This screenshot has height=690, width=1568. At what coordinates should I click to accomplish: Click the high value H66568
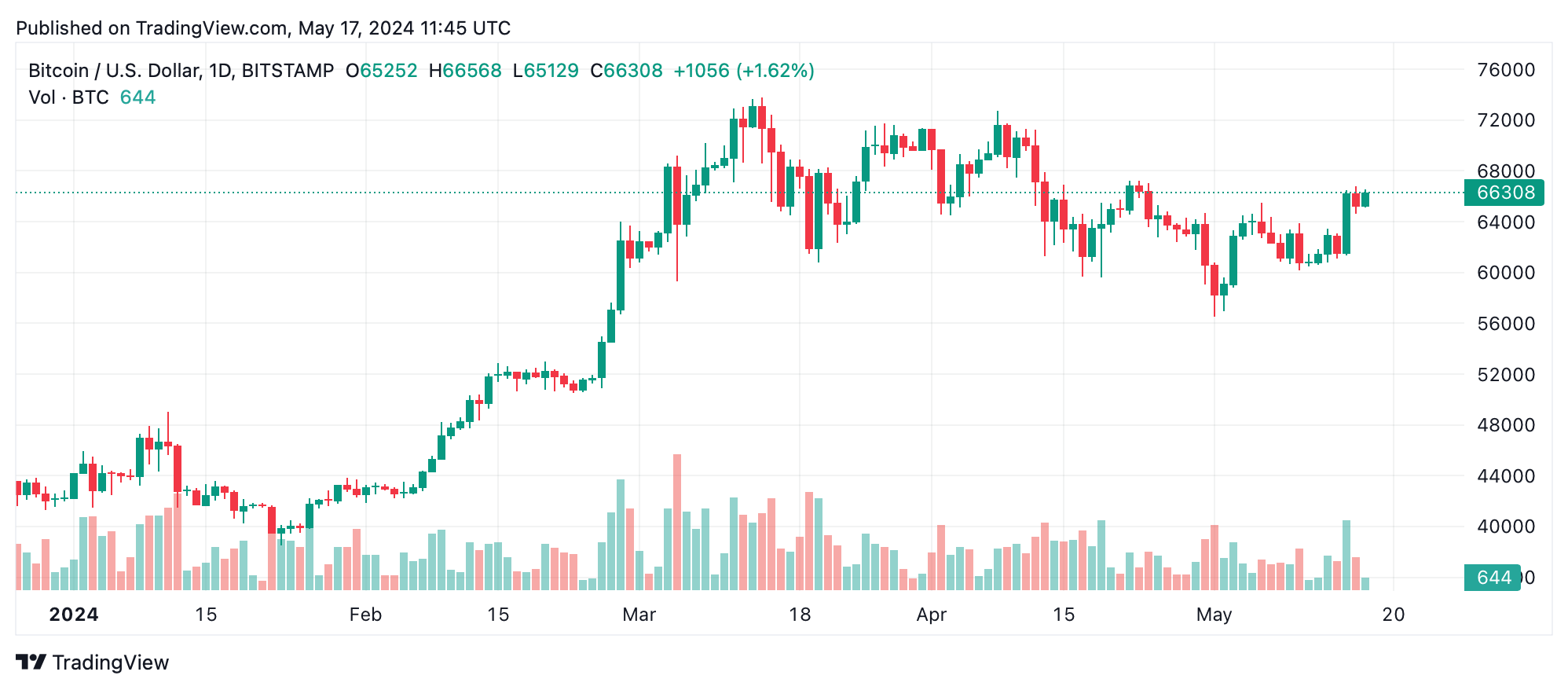[465, 71]
